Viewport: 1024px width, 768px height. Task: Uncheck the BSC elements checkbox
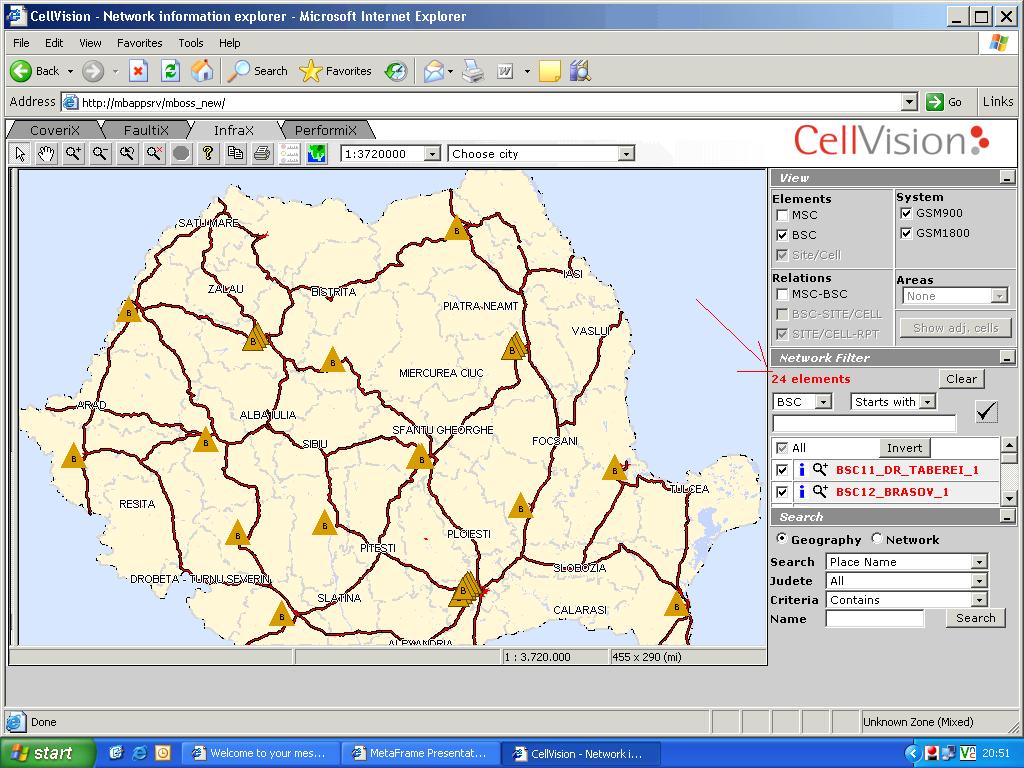(x=782, y=235)
